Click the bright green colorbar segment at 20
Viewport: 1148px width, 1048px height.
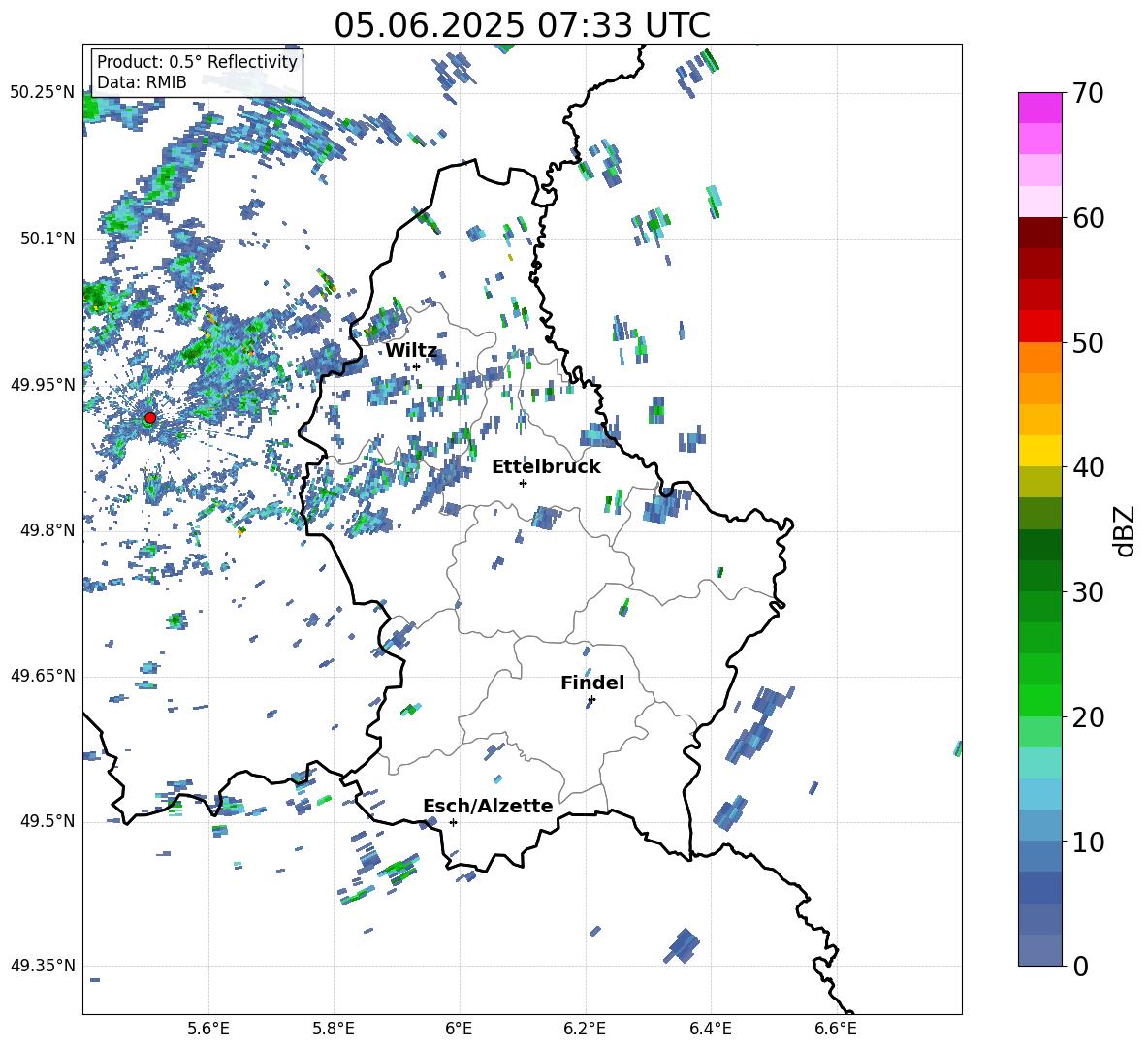tap(1039, 700)
